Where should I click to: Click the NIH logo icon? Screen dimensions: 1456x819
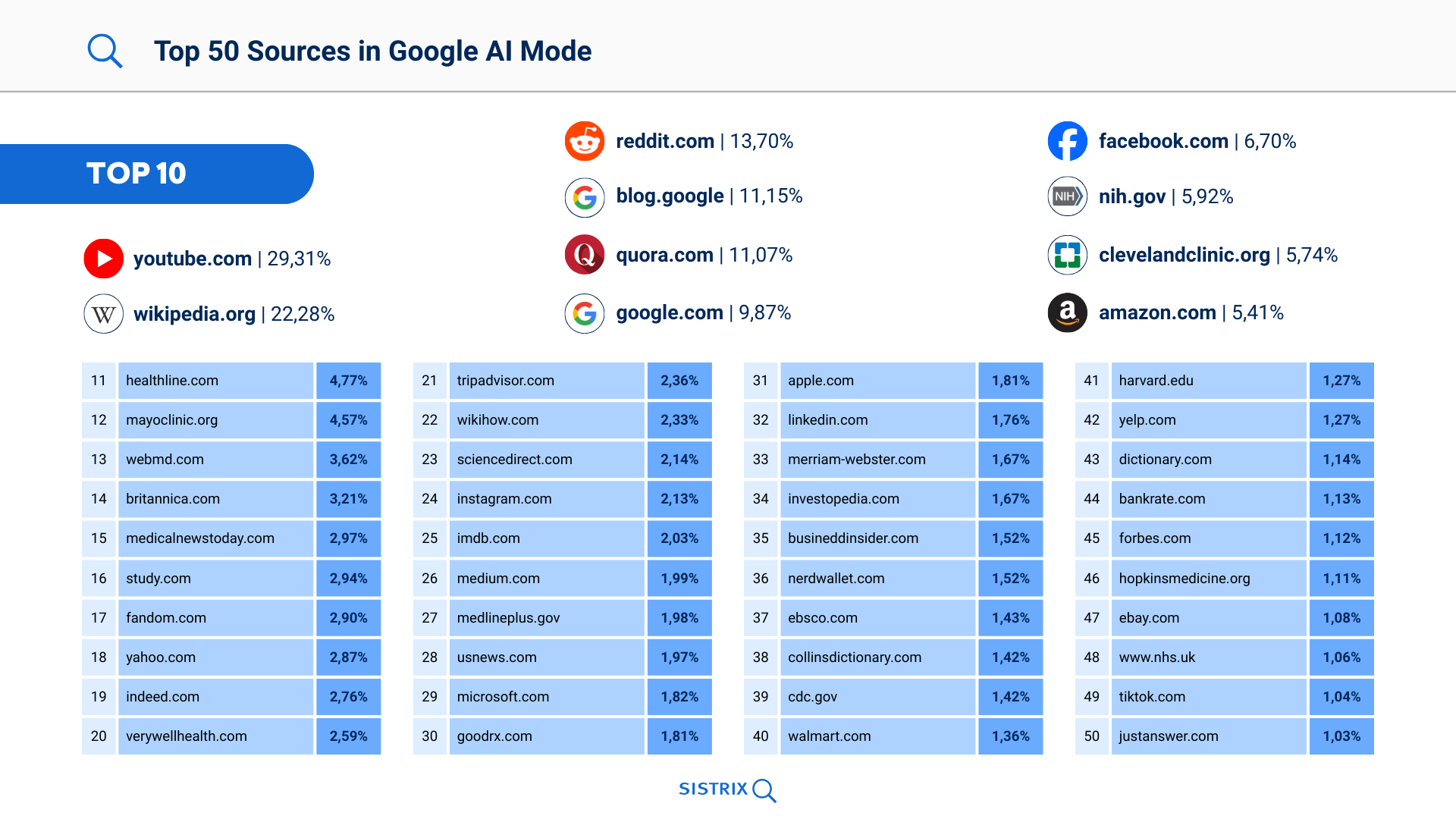pos(1067,196)
